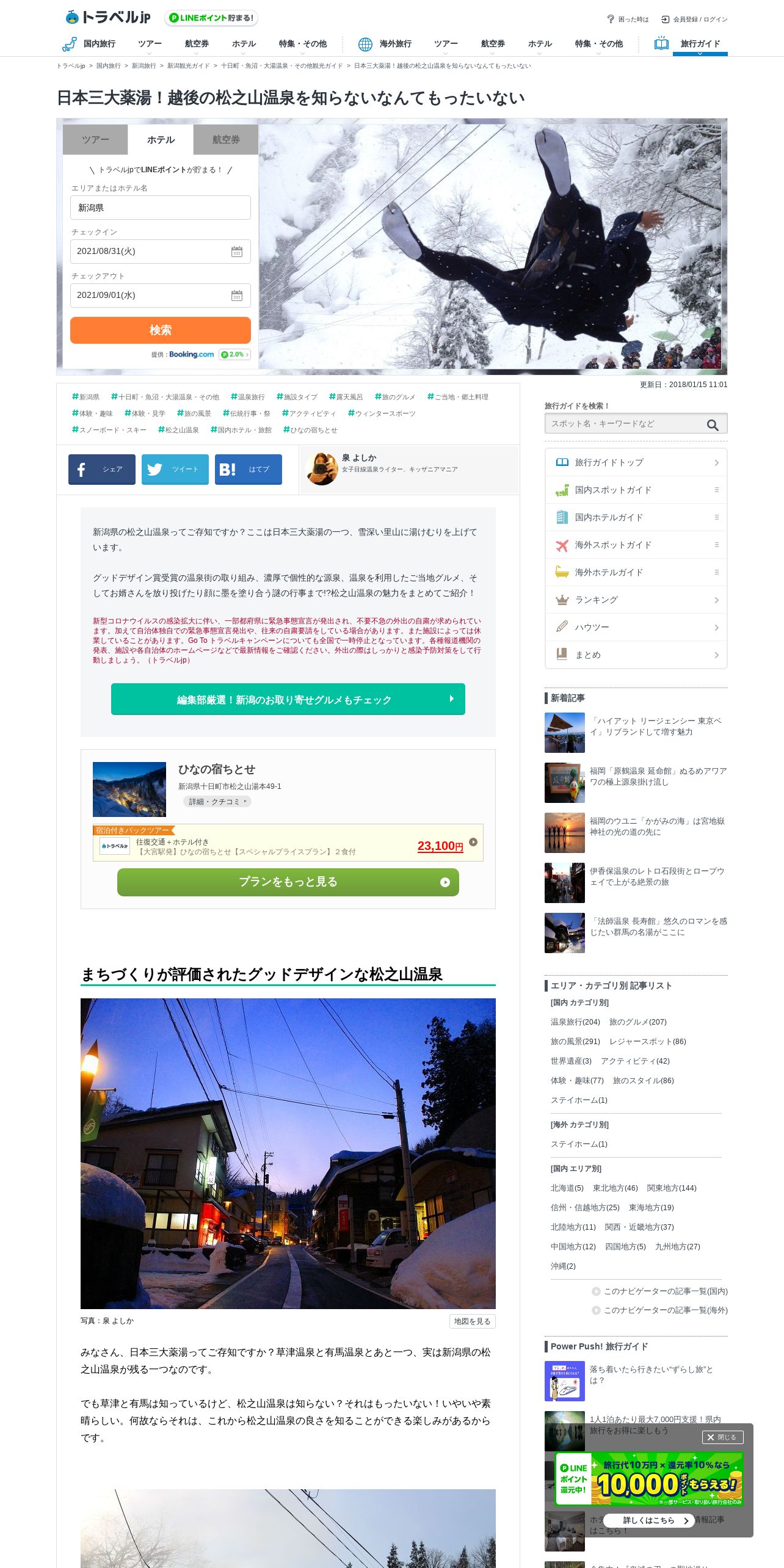Expand the 海外旅行 ホテル menu
784x1568 pixels.
[x=540, y=44]
